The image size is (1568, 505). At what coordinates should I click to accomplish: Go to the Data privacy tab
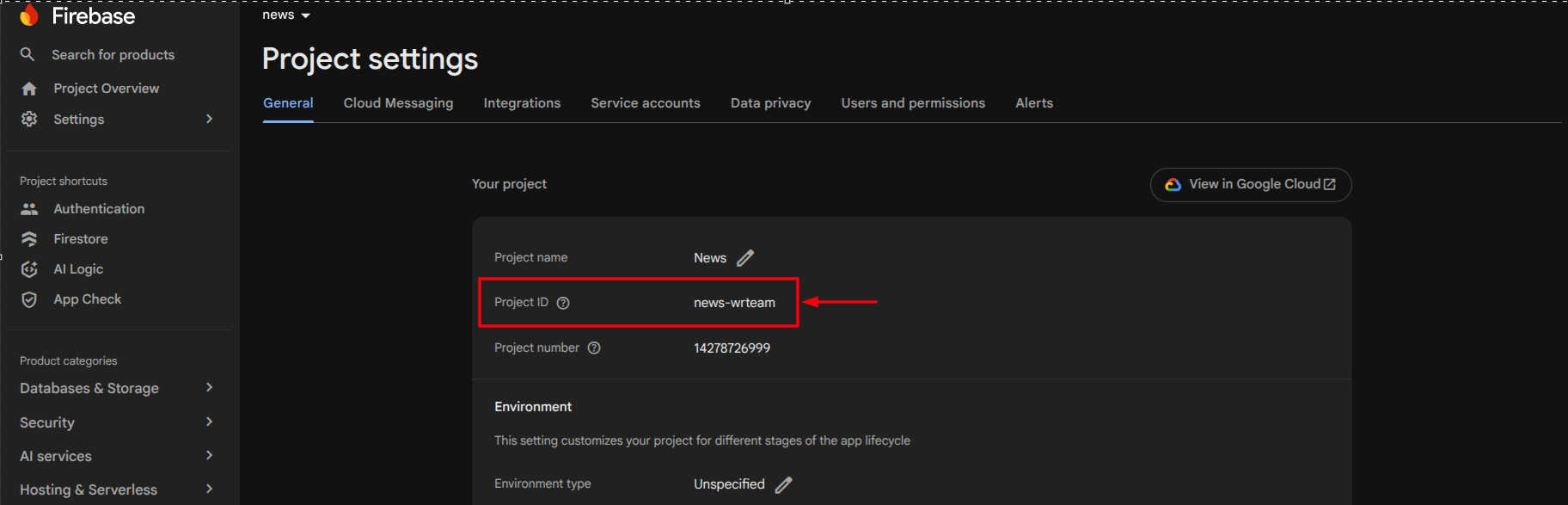(x=771, y=103)
